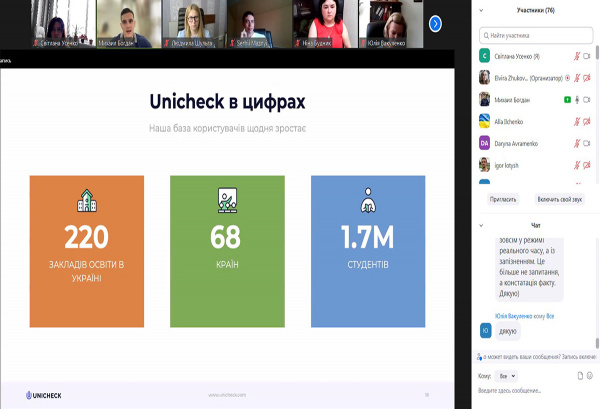600x409 pixels.
Task: Click the Участники (76) panel title
Action: click(535, 10)
